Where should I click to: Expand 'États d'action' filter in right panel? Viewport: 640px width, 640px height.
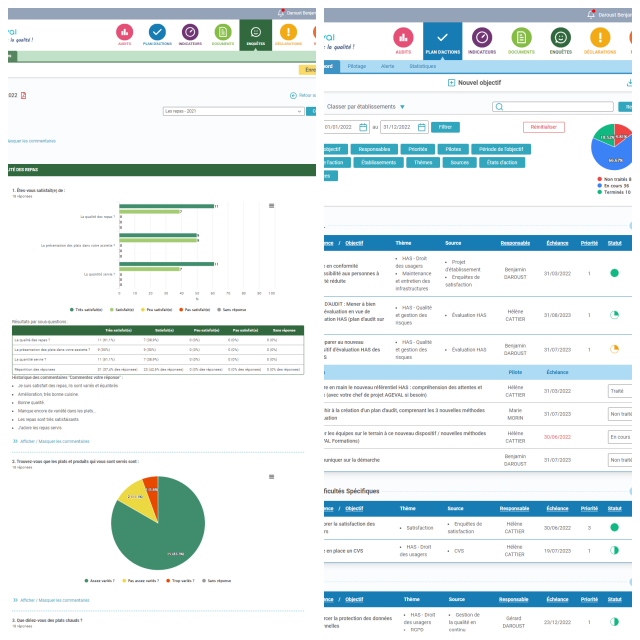[502, 162]
